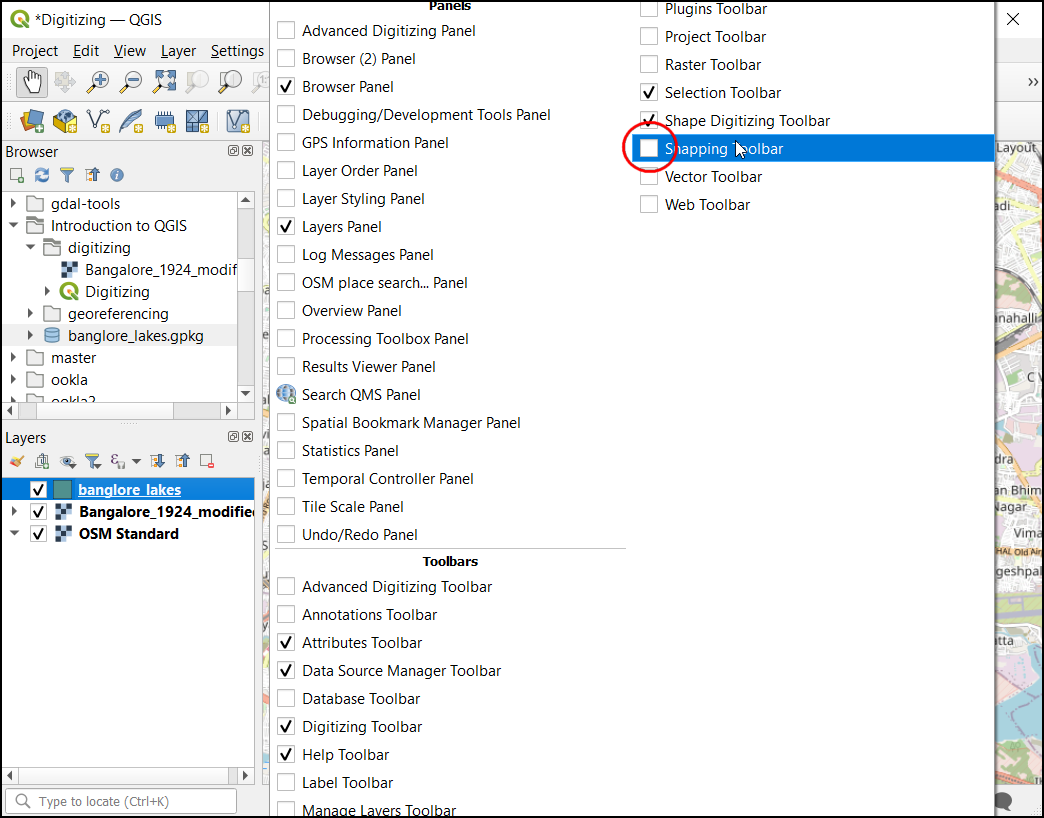Check the Processing Toolbox Panel
The height and width of the screenshot is (818, 1044).
pyautogui.click(x=286, y=338)
